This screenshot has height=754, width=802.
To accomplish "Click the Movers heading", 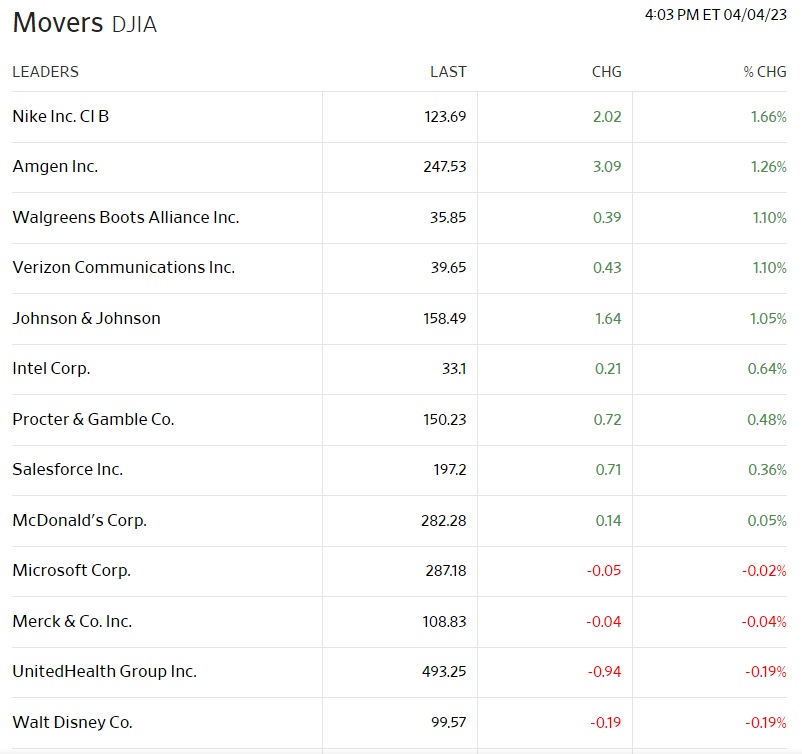I will tap(58, 23).
